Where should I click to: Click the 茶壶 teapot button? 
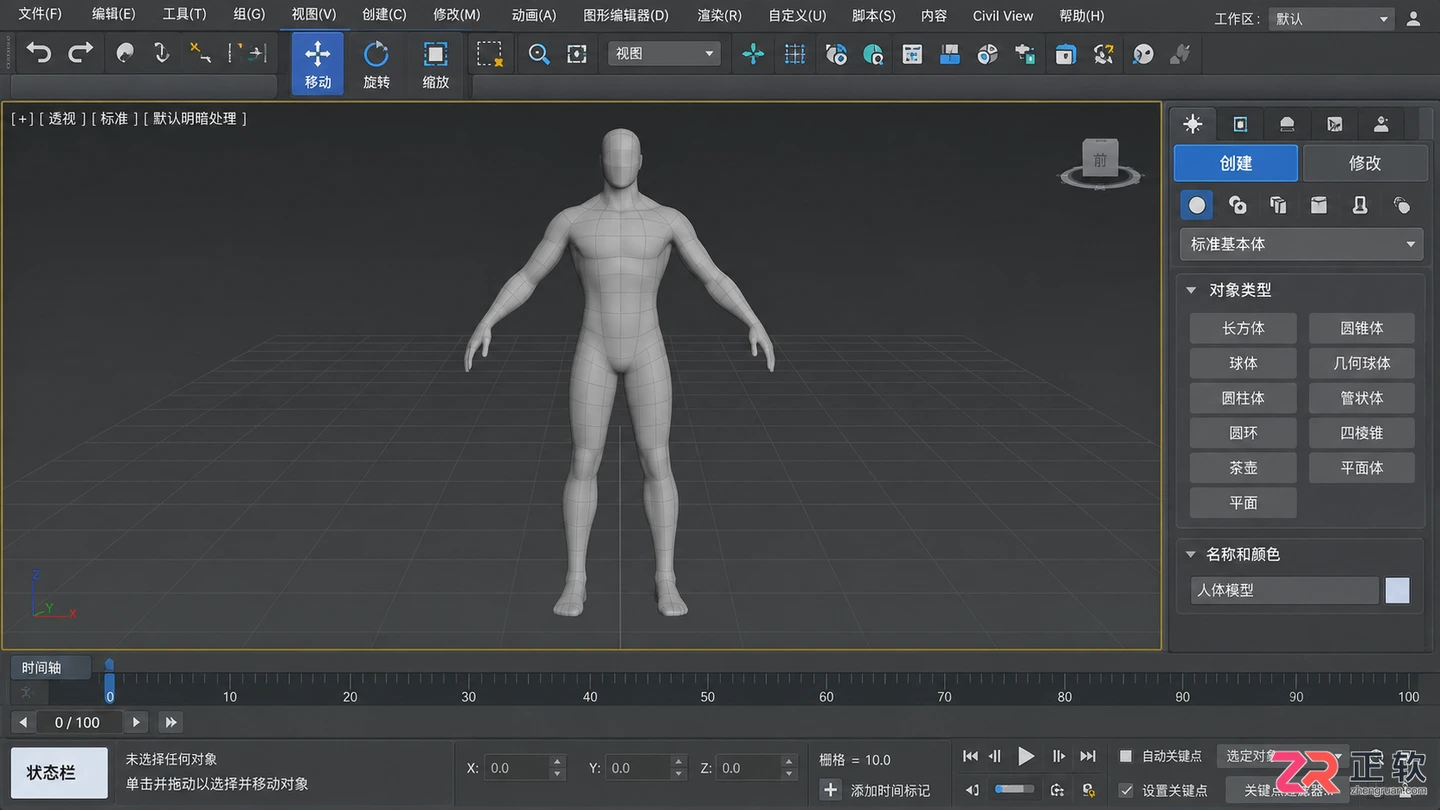pyautogui.click(x=1243, y=468)
